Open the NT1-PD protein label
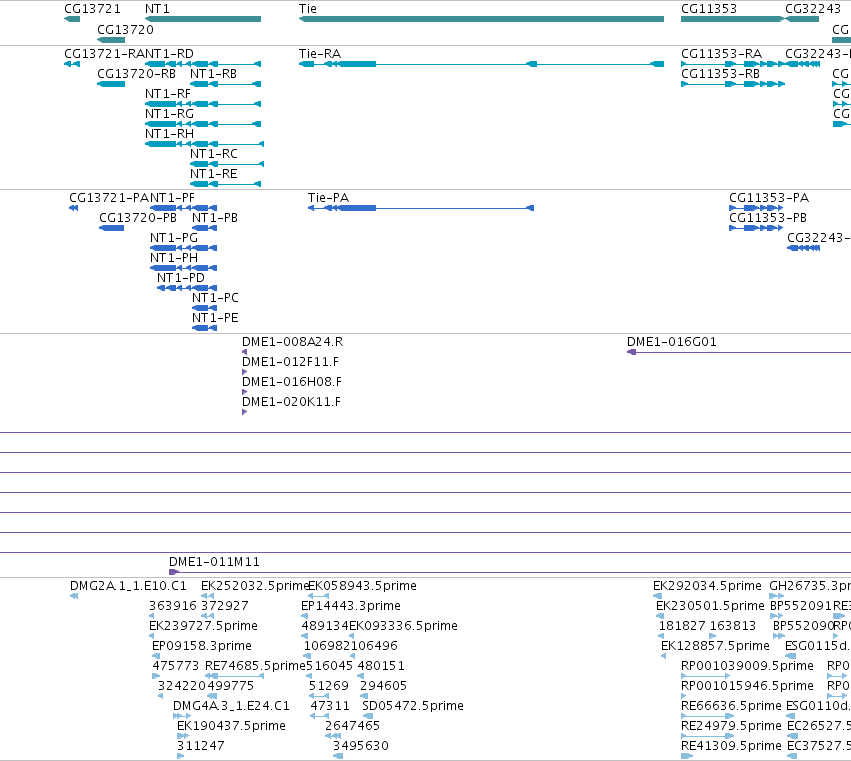 point(181,278)
